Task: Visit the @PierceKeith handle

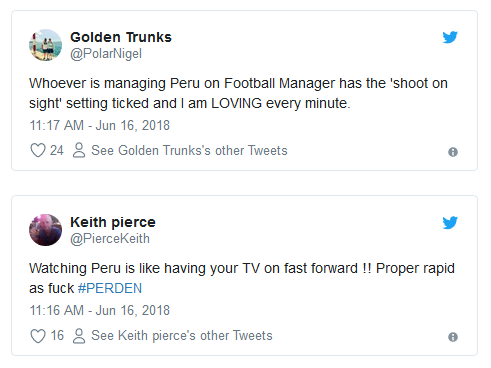Action: pos(110,239)
